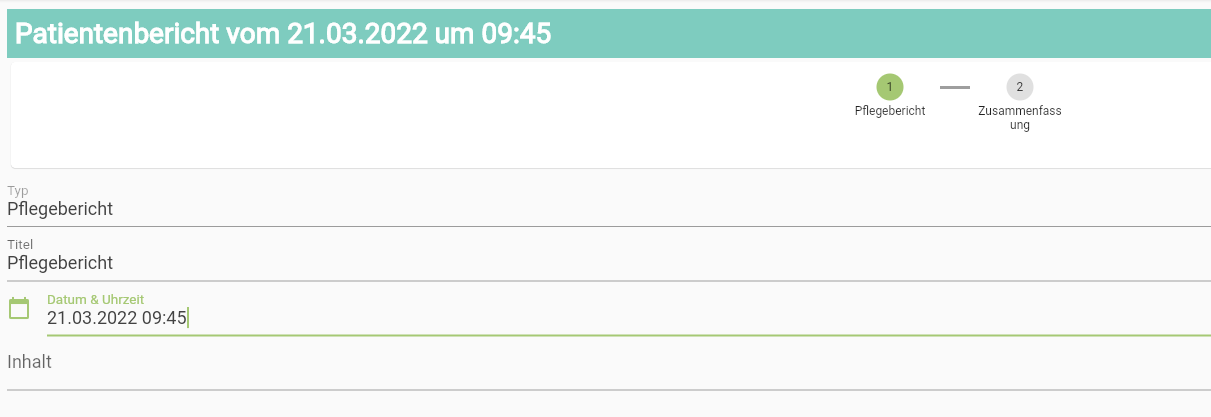
Task: Focus the Titel input field
Action: pos(600,263)
